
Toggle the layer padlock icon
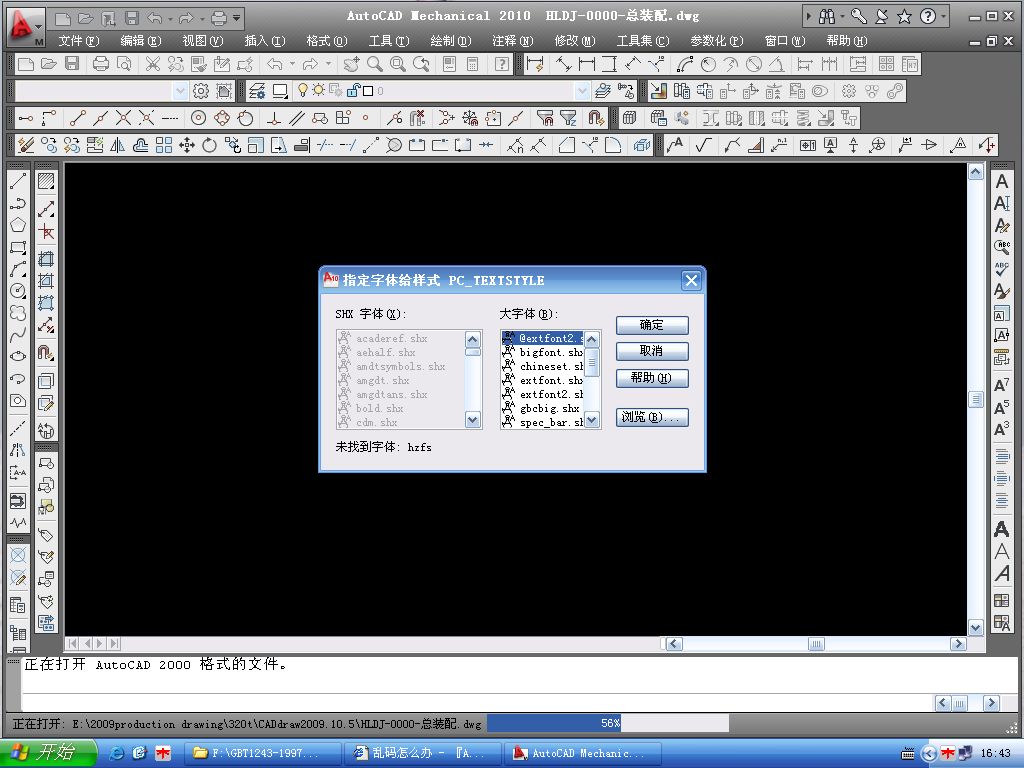coord(353,90)
